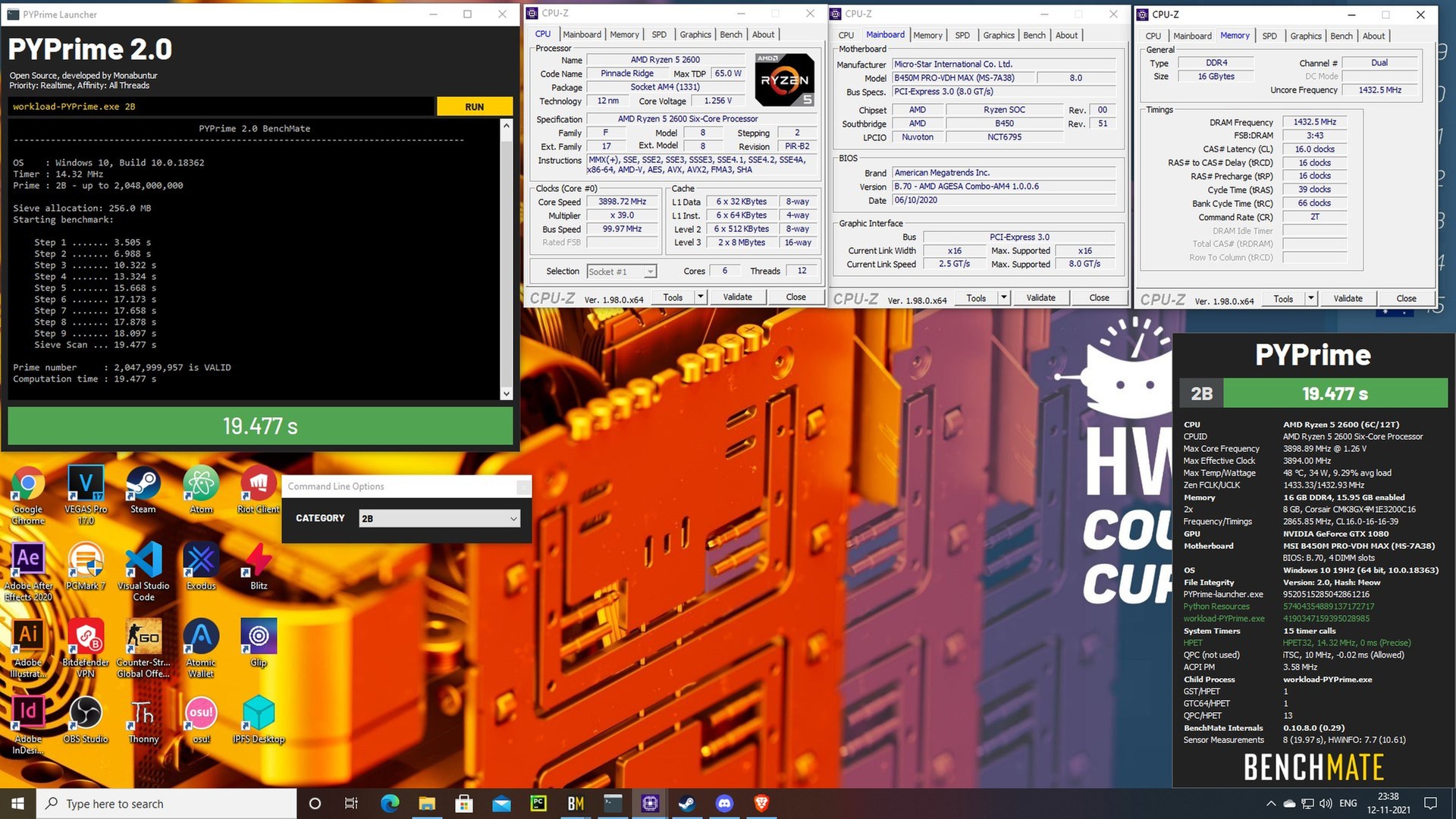Open Discord from taskbar
The width and height of the screenshot is (1456, 819).
pos(724,803)
